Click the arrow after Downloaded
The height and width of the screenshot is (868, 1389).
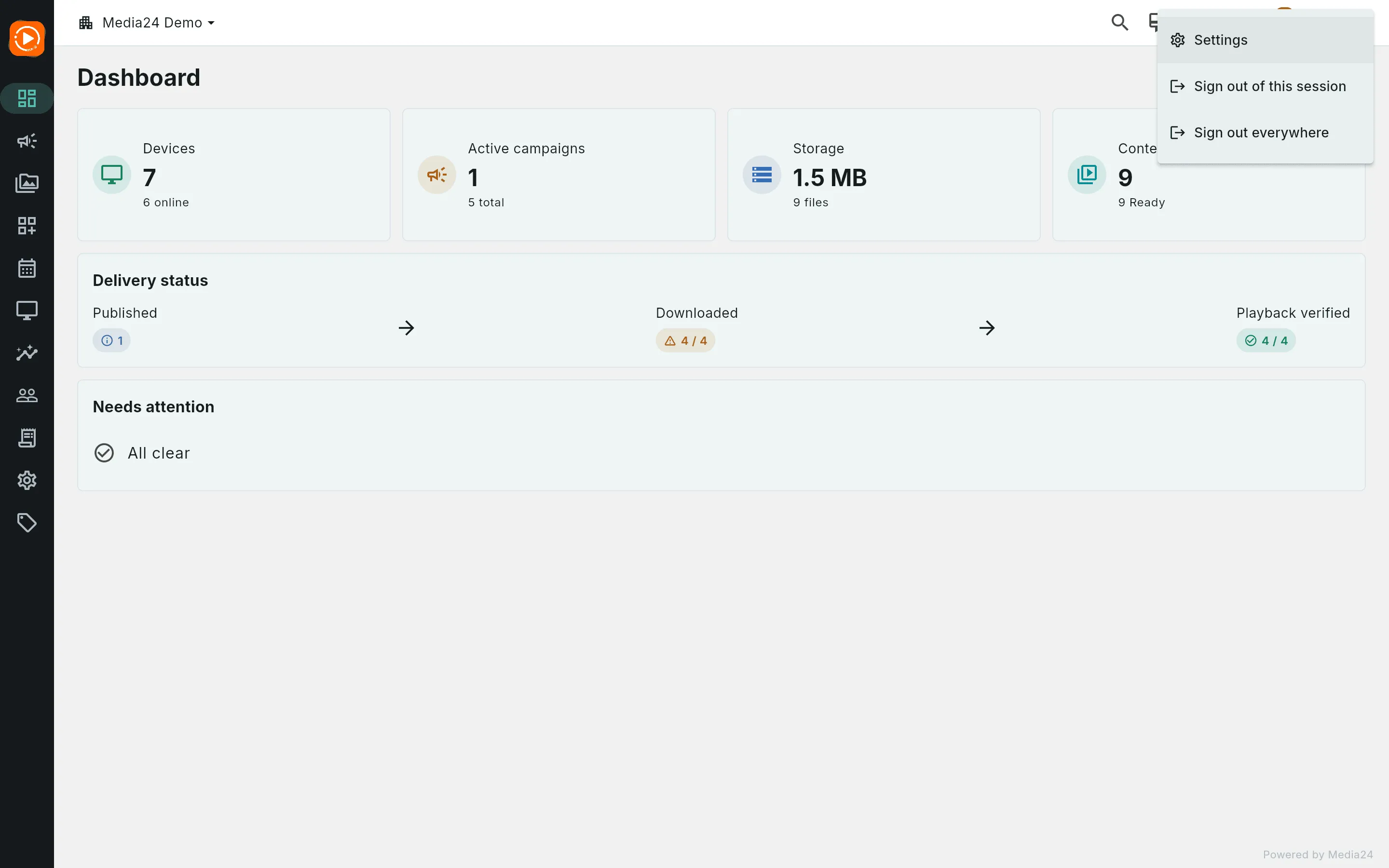987,328
